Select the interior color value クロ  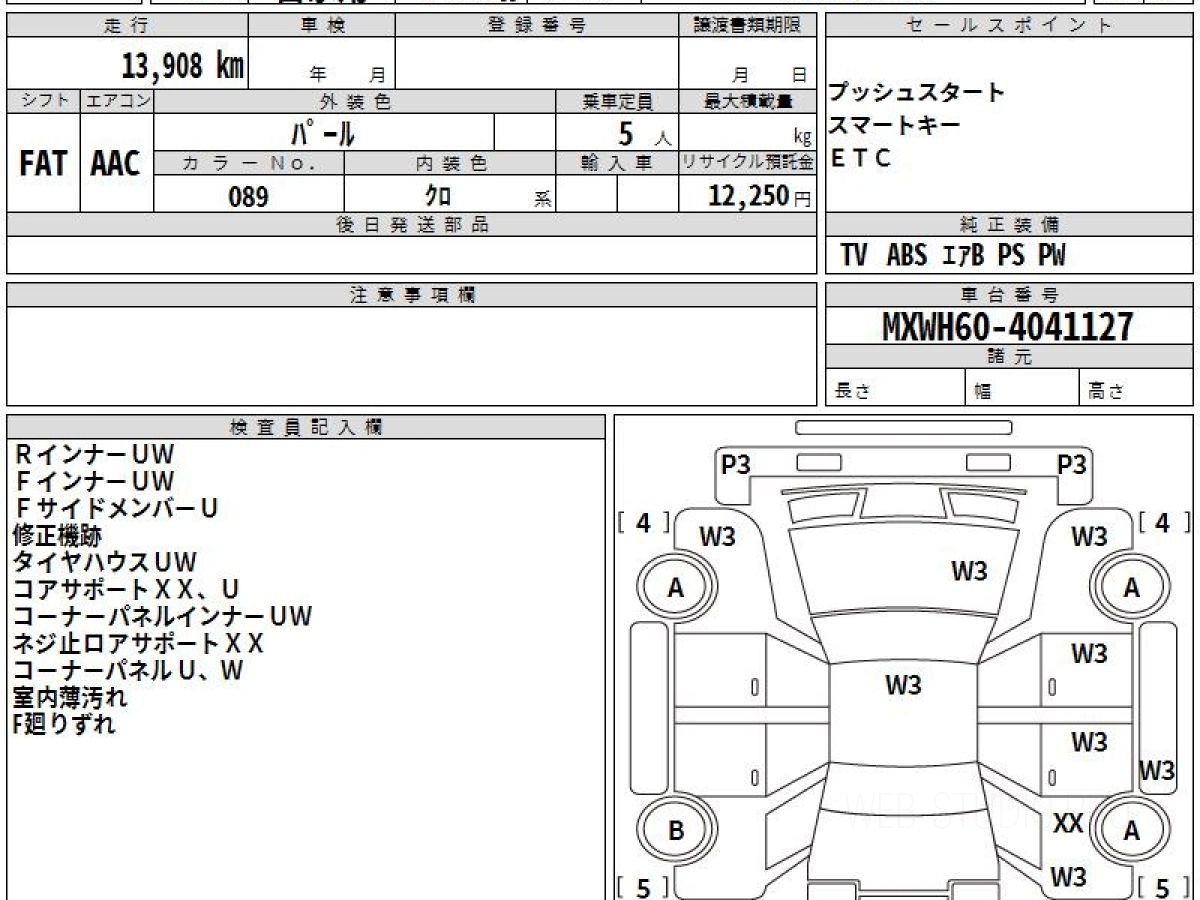point(438,196)
